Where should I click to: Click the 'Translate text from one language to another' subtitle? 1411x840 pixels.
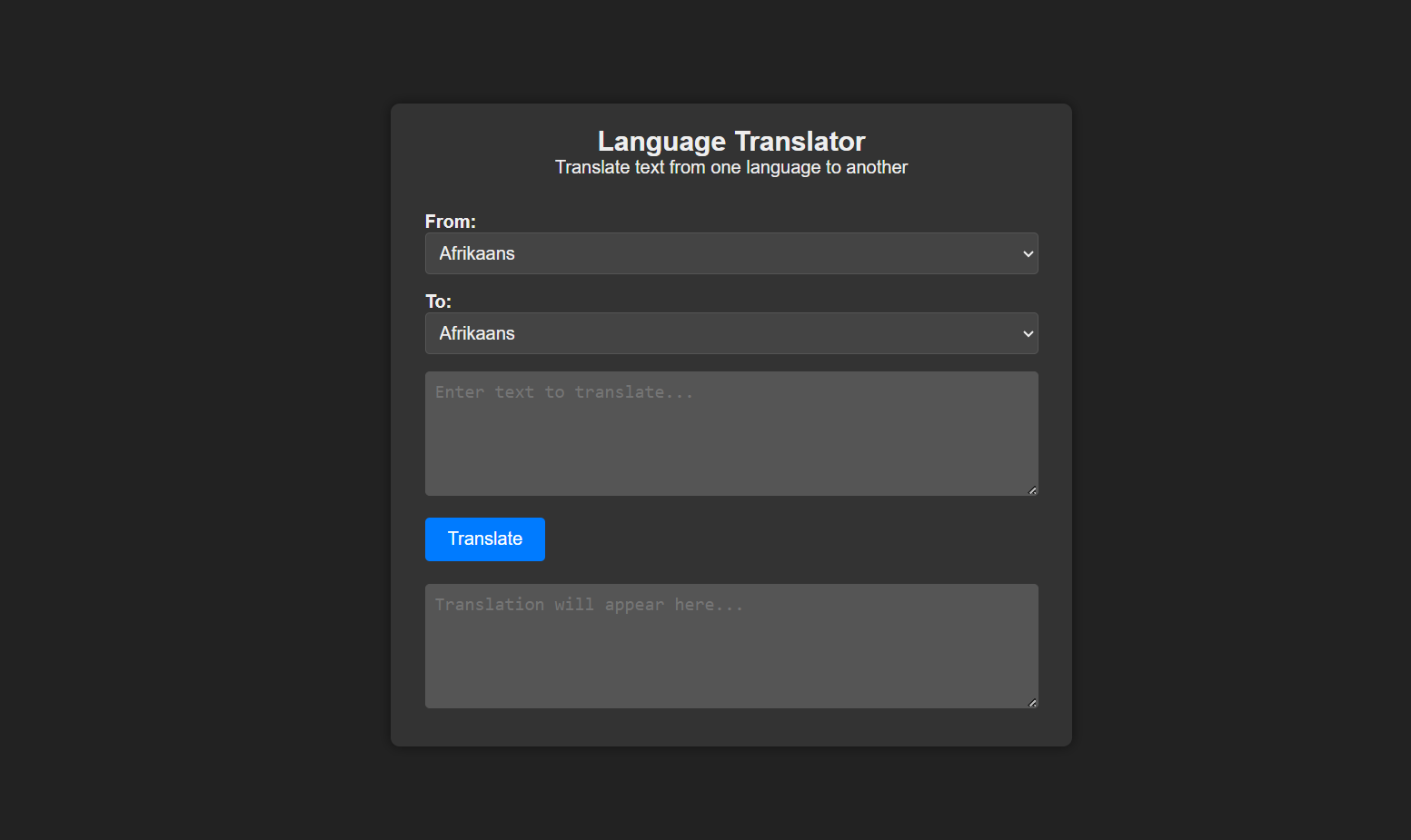click(x=731, y=167)
